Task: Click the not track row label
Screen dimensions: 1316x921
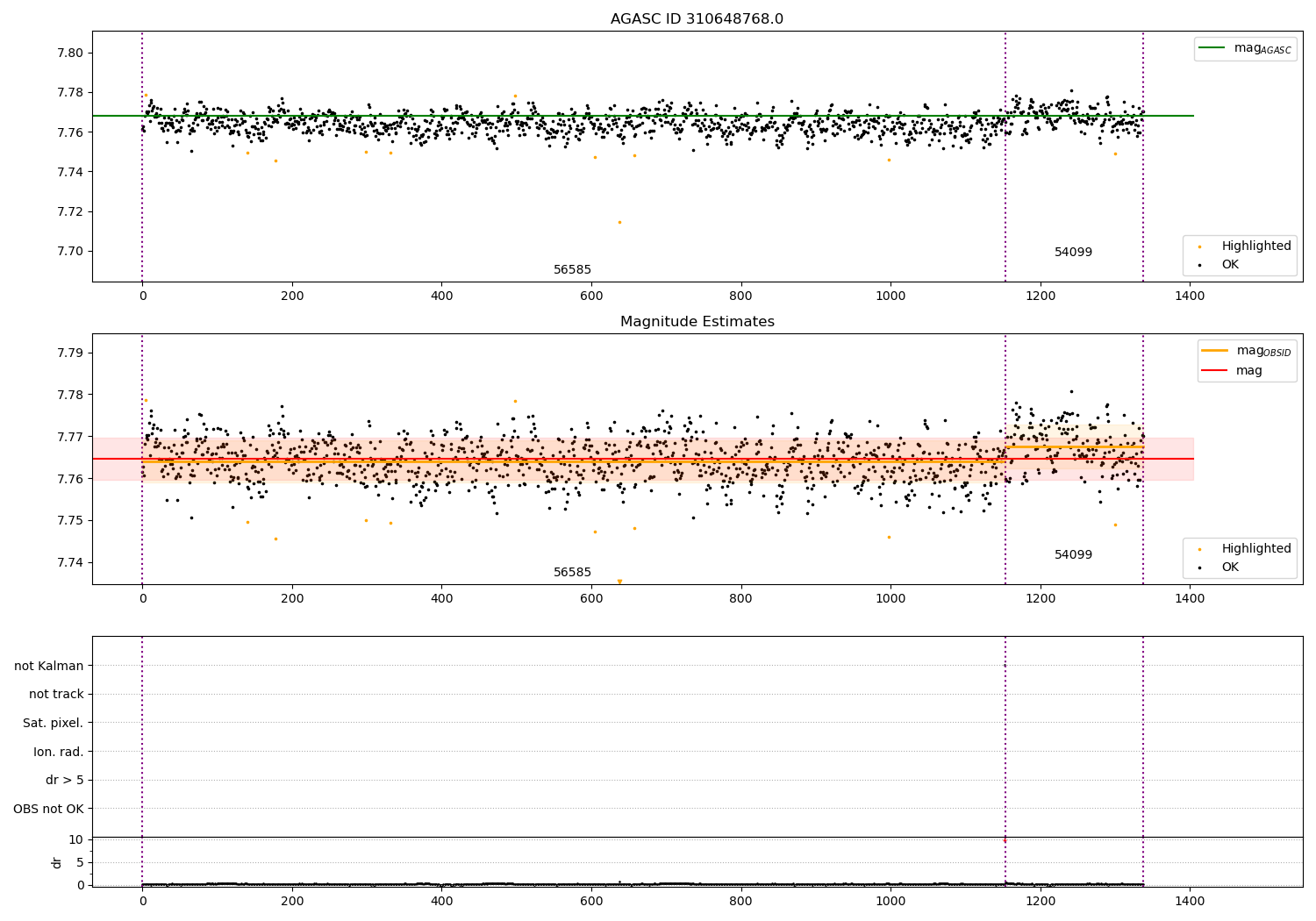Action: [x=56, y=694]
